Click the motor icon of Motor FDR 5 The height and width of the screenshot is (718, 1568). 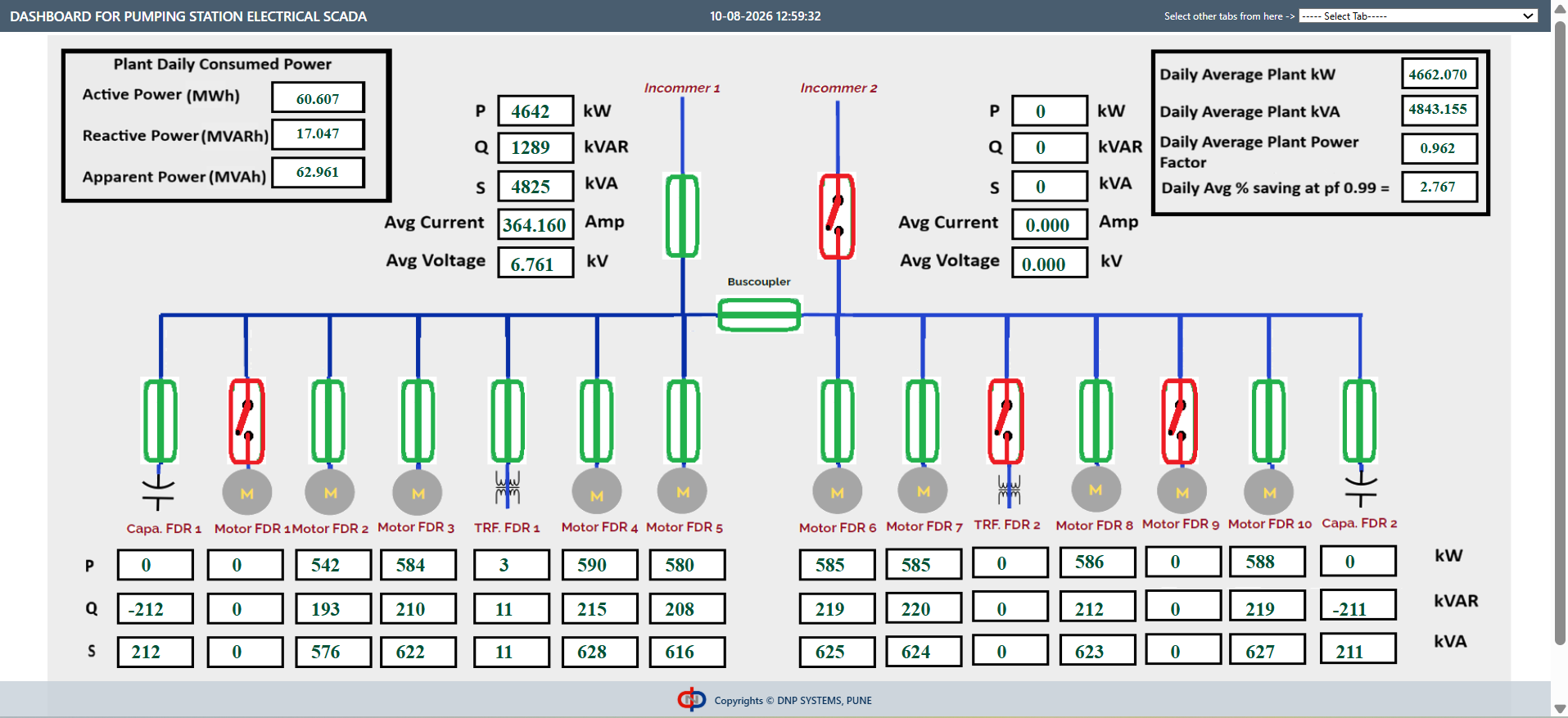(682, 491)
